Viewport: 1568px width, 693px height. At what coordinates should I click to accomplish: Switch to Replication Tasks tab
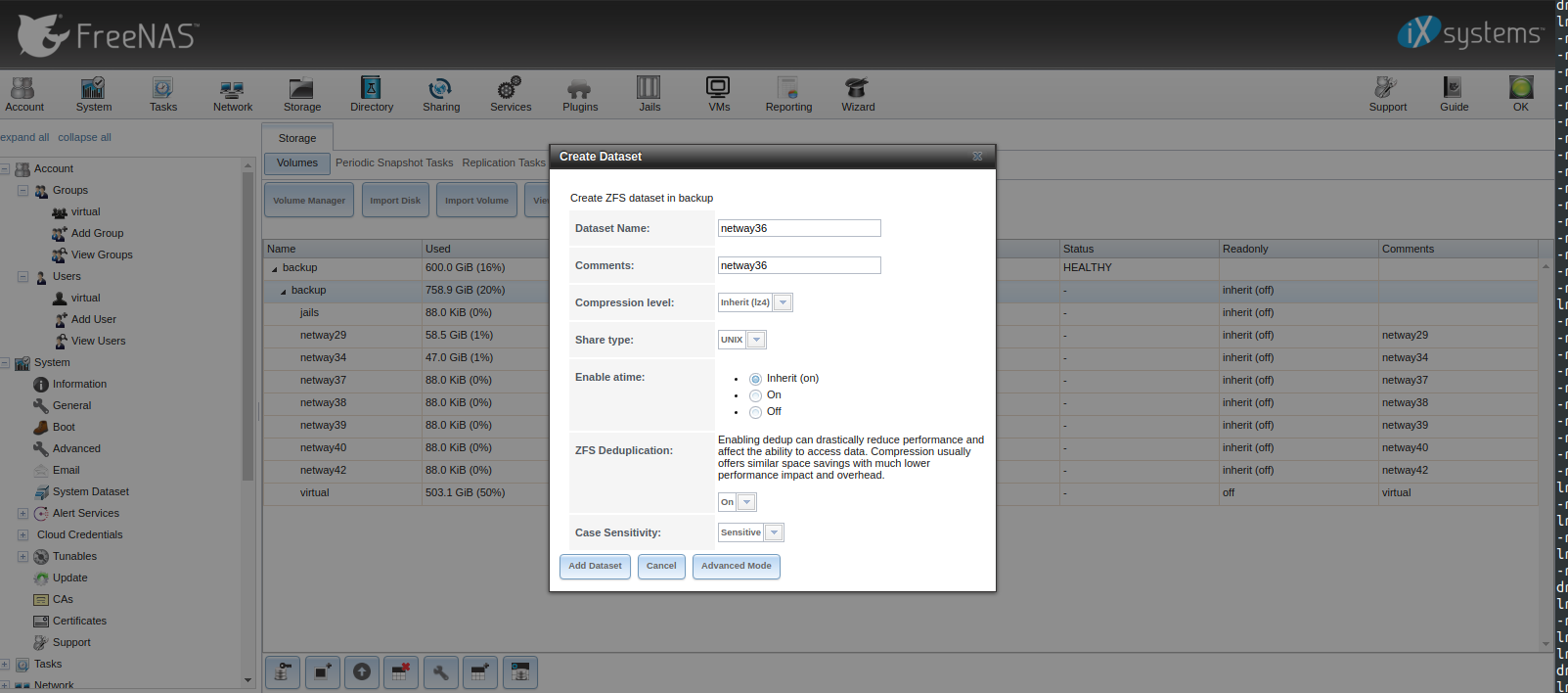pyautogui.click(x=504, y=162)
